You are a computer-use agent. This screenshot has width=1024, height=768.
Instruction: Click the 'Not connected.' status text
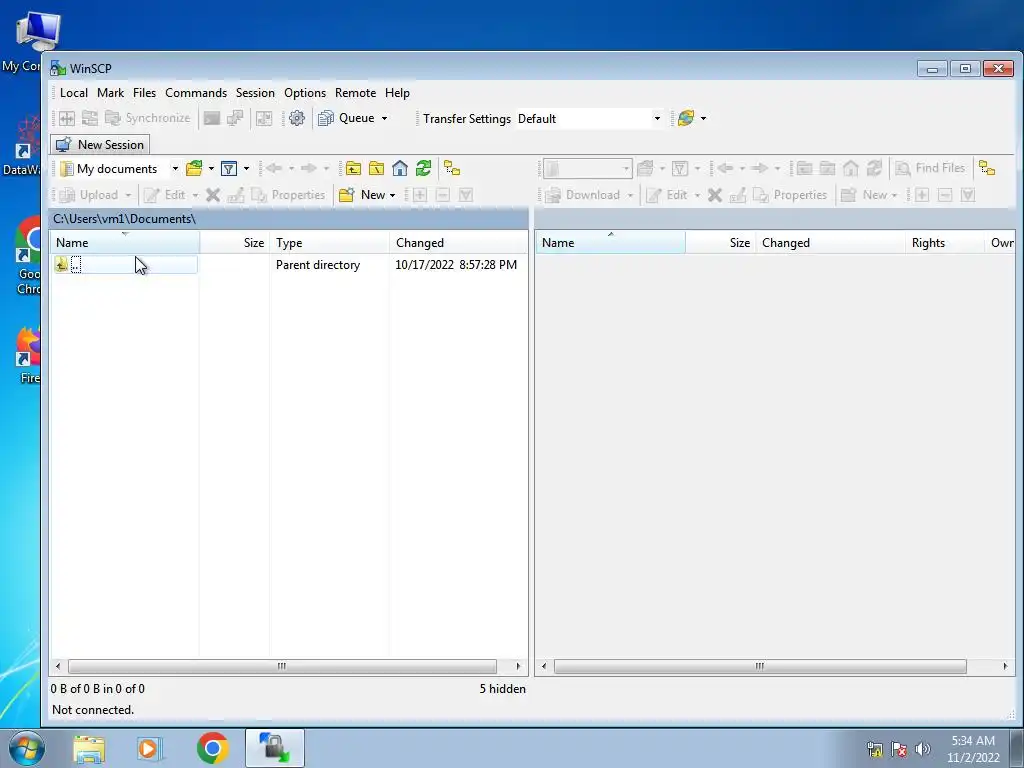tap(93, 709)
